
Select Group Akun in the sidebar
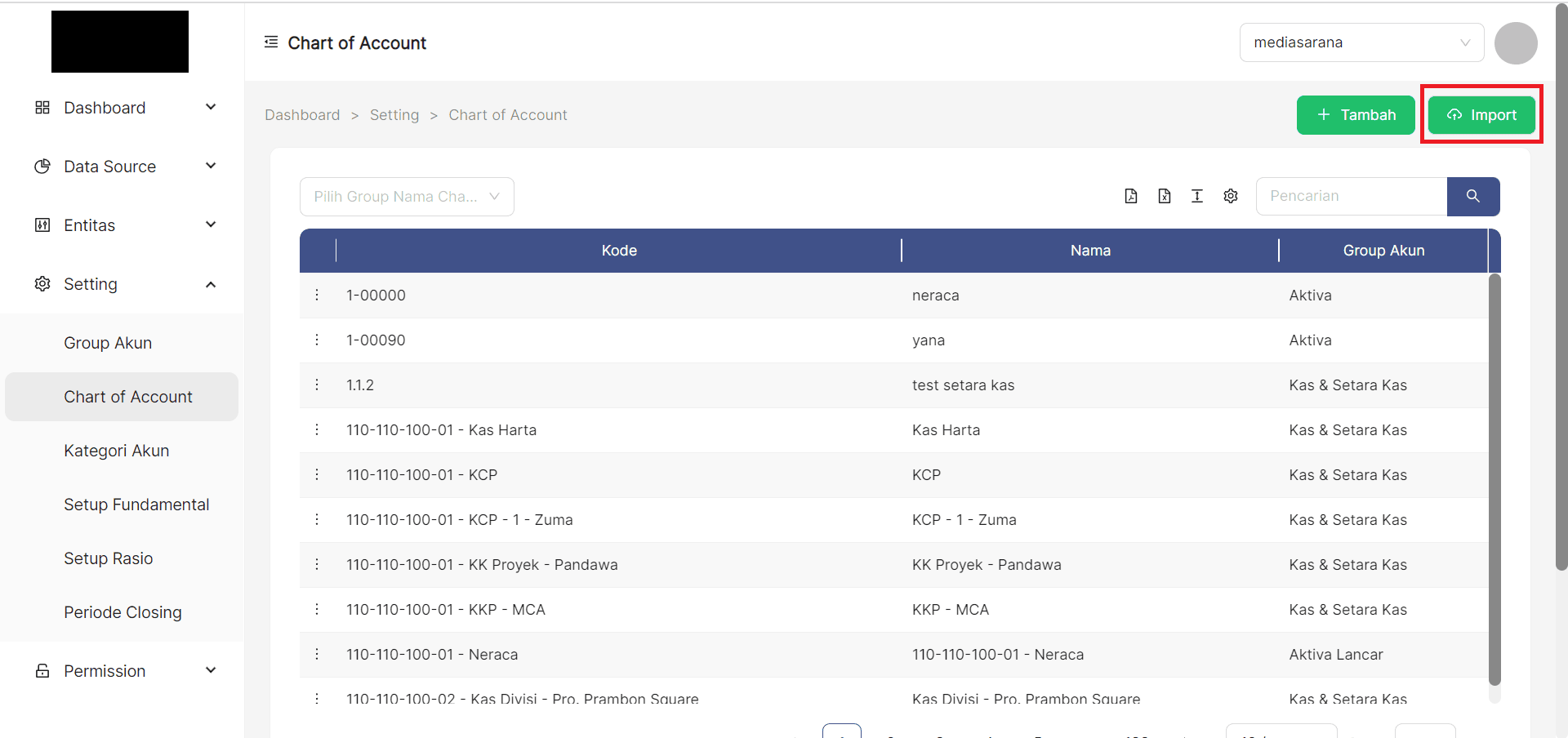click(107, 342)
